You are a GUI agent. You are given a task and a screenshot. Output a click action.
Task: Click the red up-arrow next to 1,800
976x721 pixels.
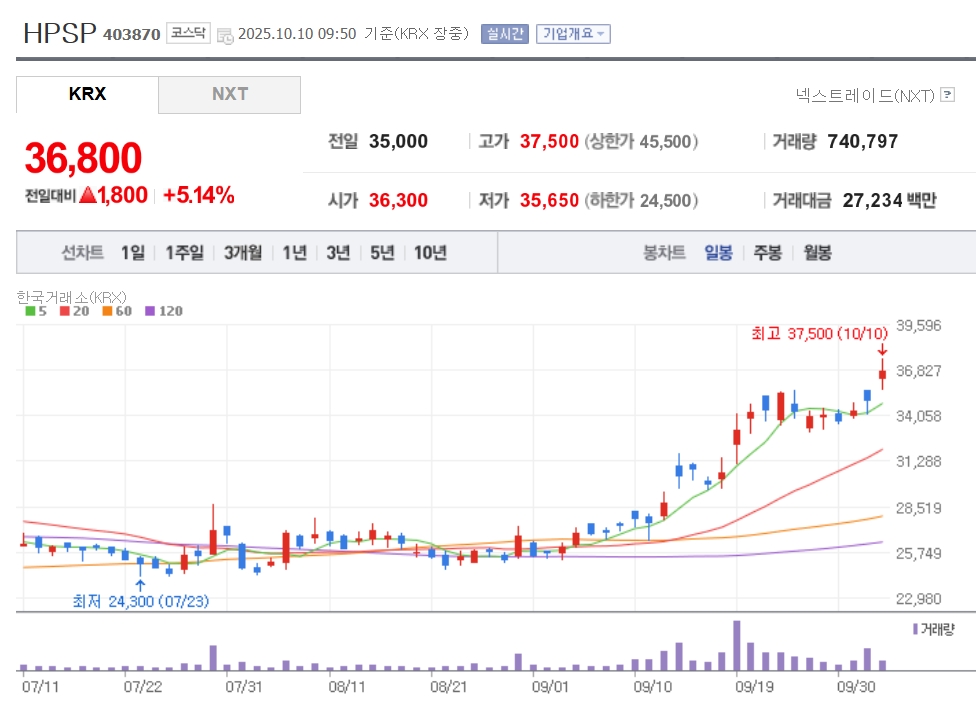click(88, 195)
